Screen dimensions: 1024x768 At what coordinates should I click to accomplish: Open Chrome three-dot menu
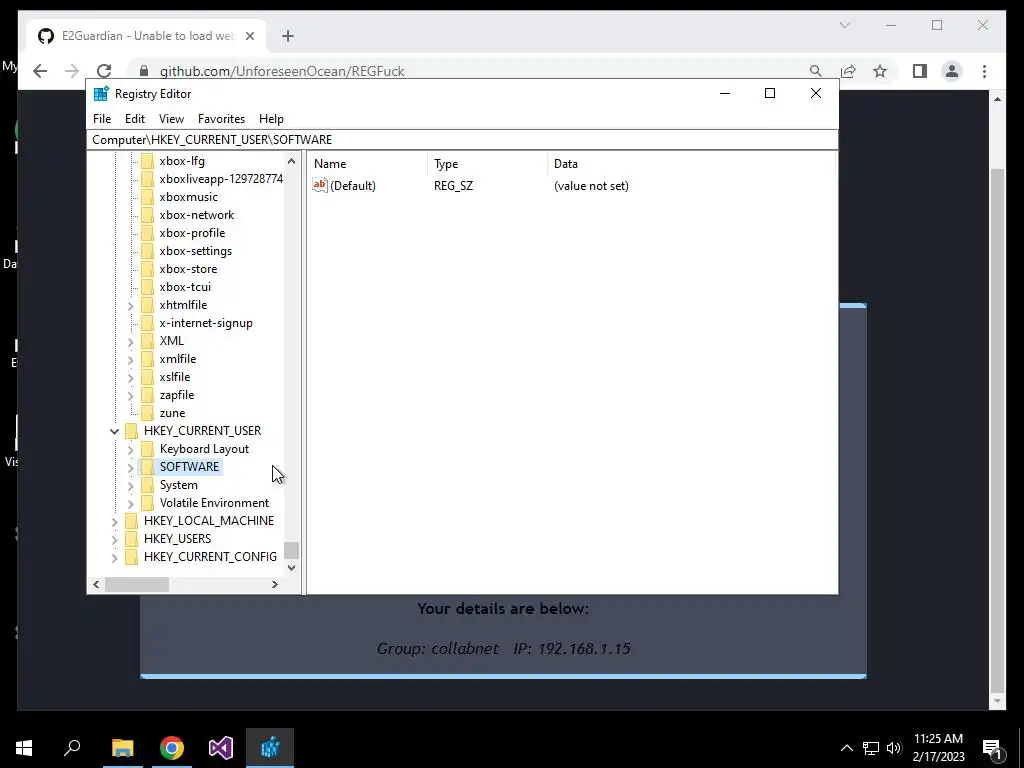click(984, 71)
